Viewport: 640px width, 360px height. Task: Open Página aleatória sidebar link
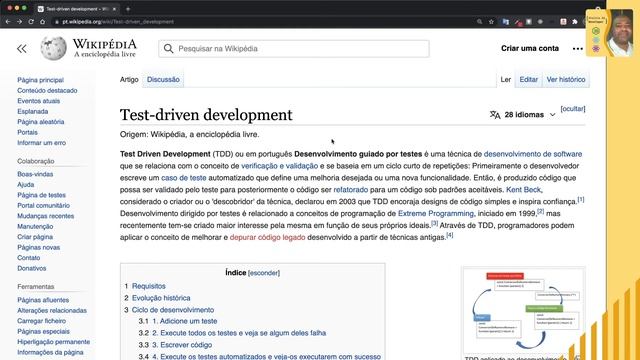click(40, 122)
